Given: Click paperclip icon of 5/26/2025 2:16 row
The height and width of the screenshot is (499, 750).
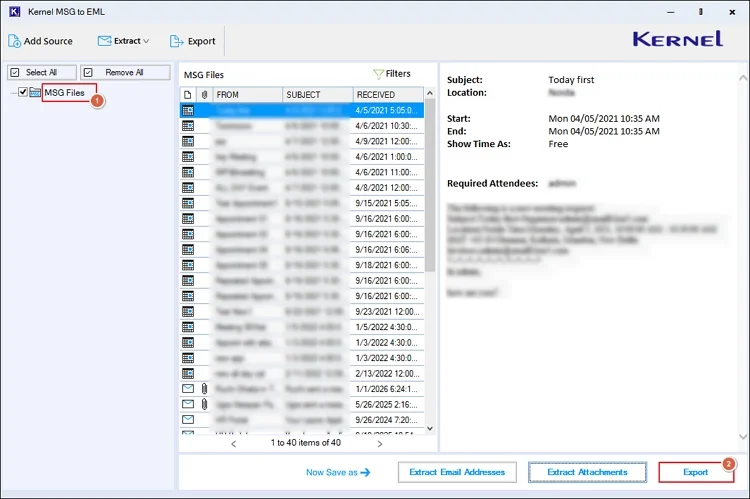Looking at the screenshot, I should (x=204, y=404).
